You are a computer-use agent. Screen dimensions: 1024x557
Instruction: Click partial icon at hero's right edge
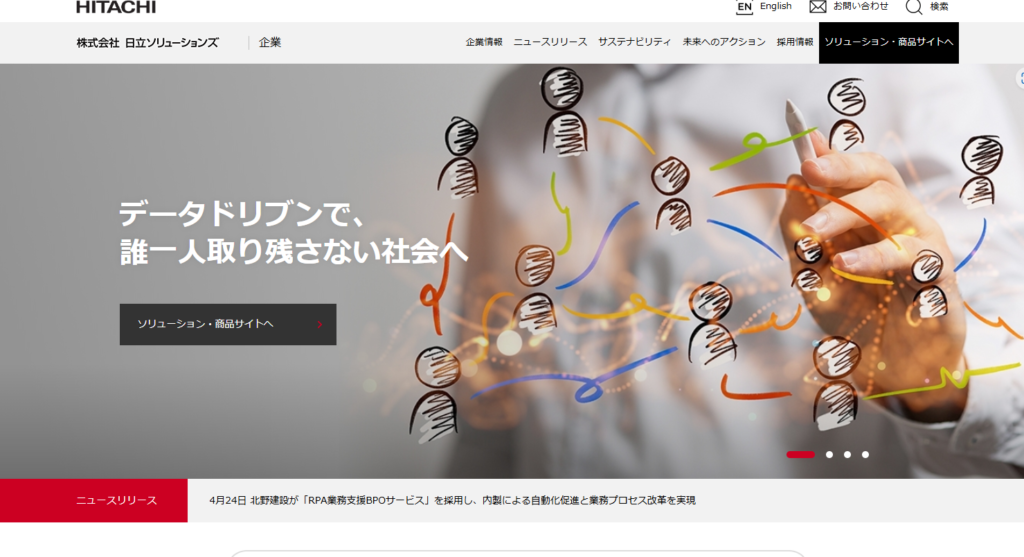pos(1019,78)
